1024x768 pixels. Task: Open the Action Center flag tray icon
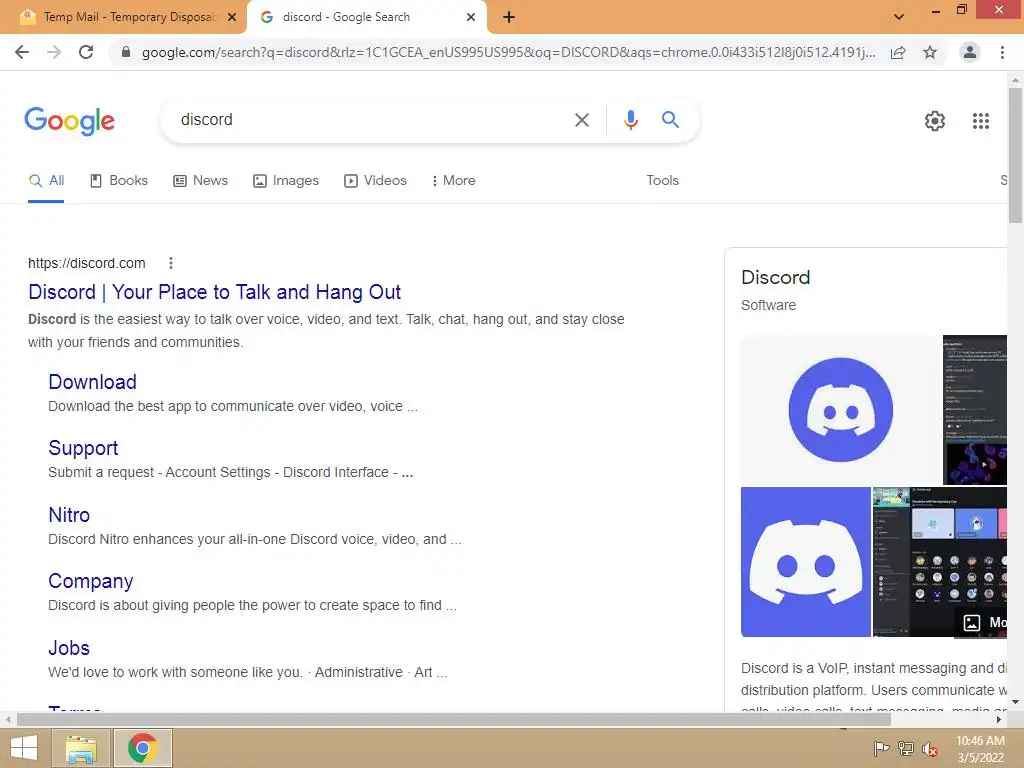pos(882,749)
